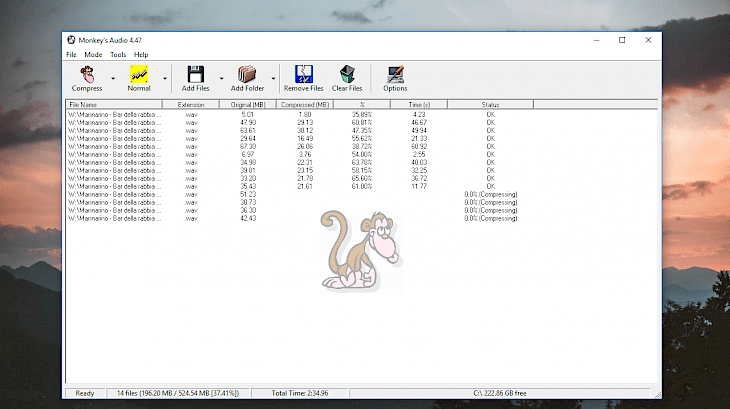The image size is (730, 409).
Task: Select the Normal compression level icon
Action: pyautogui.click(x=139, y=74)
